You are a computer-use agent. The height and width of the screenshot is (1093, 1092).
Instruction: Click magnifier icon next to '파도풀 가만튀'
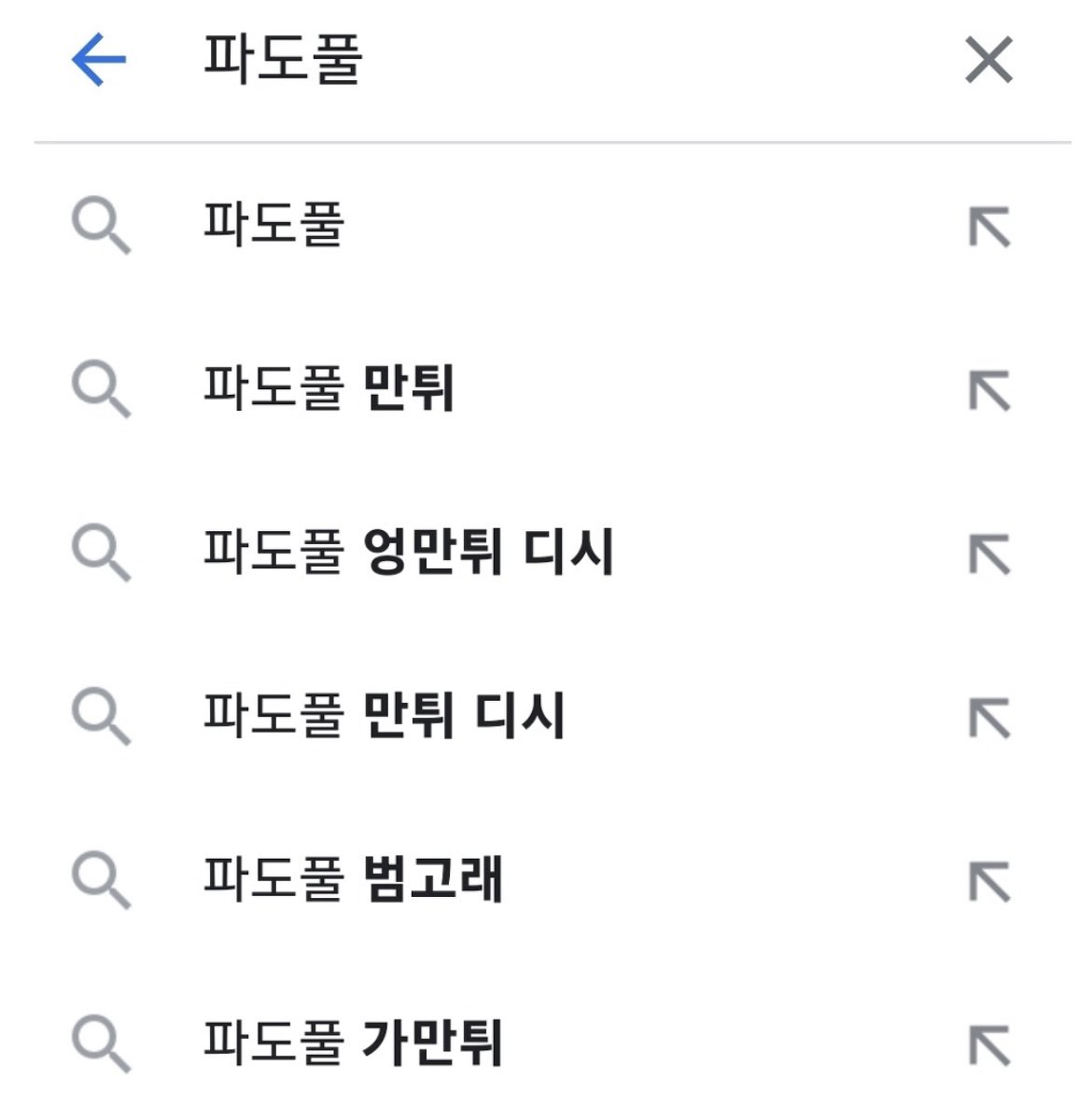tap(101, 1044)
